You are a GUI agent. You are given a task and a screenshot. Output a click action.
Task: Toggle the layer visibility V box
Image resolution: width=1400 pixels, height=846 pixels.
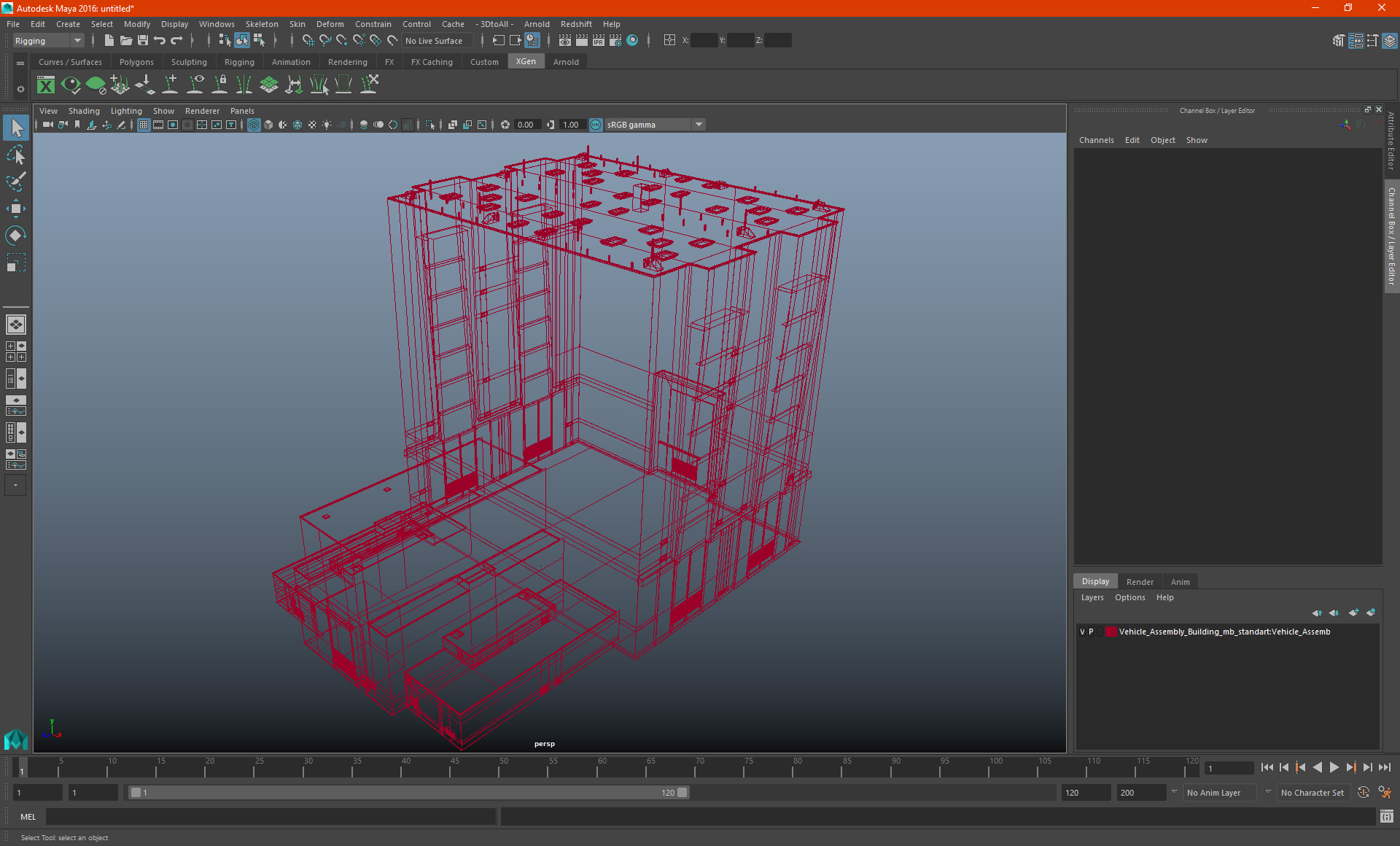(x=1082, y=632)
